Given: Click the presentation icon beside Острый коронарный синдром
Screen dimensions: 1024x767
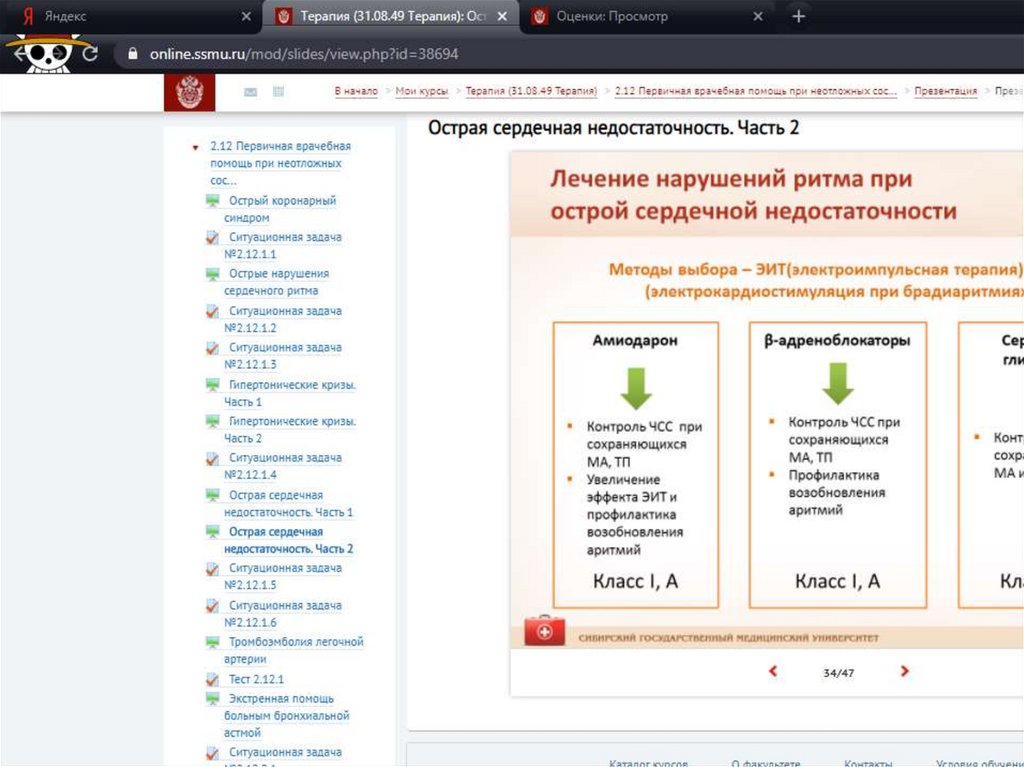Looking at the screenshot, I should click(x=212, y=201).
